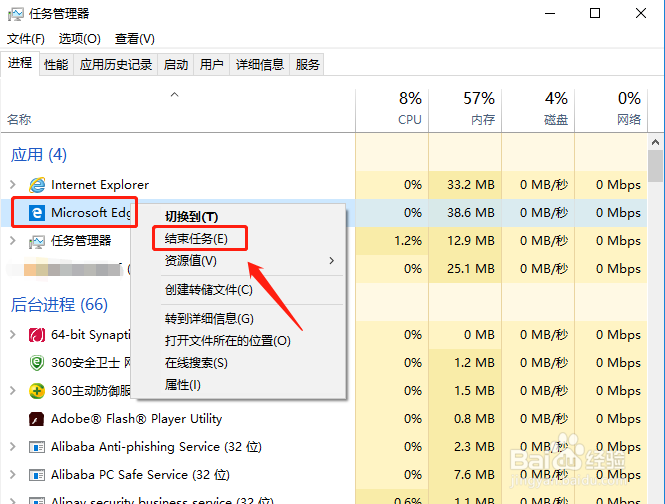The height and width of the screenshot is (504, 665).
Task: Sort by the 内存 column header
Action: point(465,110)
